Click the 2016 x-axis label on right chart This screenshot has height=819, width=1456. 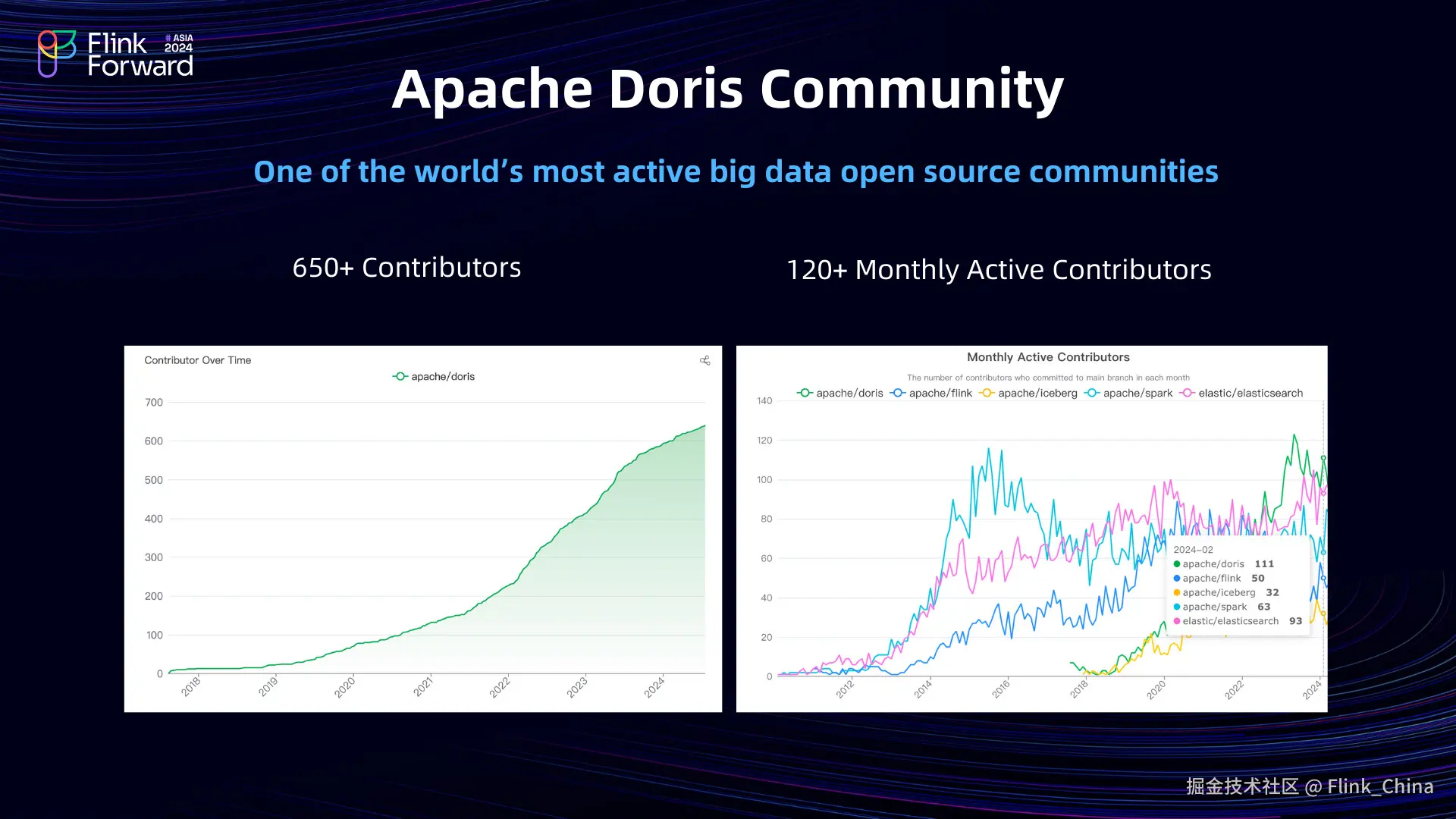(1000, 689)
